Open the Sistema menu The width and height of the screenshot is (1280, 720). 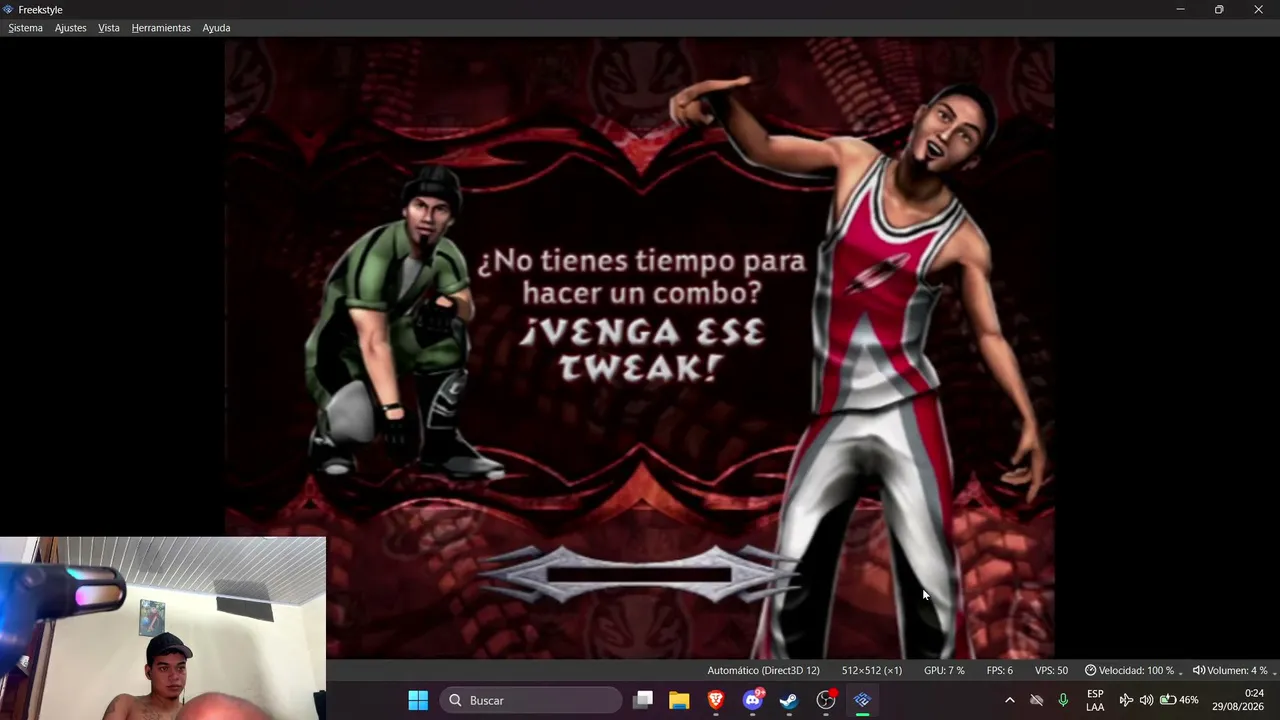point(25,28)
